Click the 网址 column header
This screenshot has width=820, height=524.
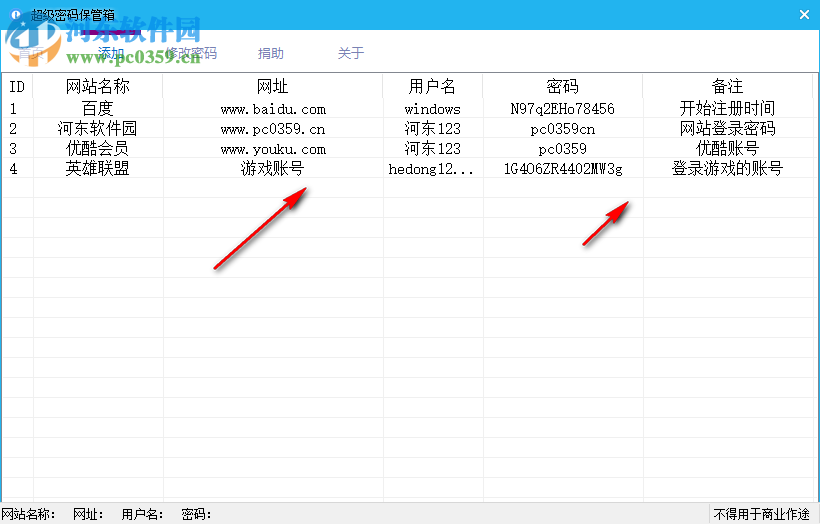point(272,86)
